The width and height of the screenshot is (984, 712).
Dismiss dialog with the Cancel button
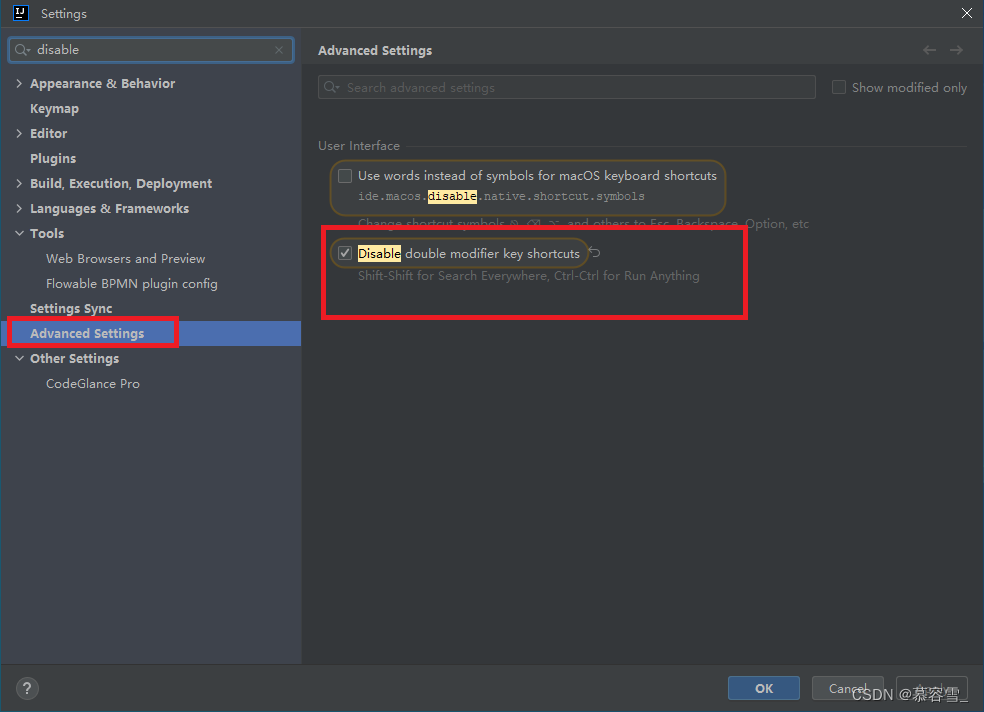click(x=847, y=688)
